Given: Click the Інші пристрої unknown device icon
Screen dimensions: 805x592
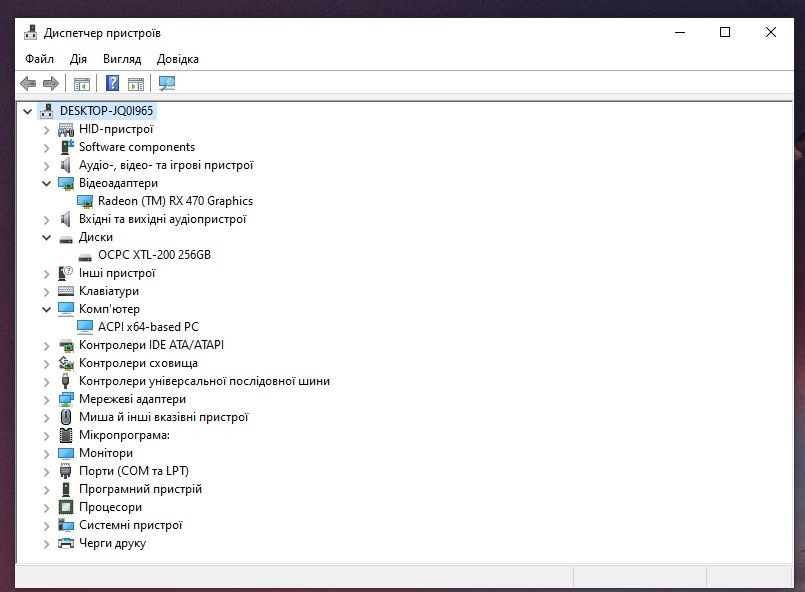Looking at the screenshot, I should (66, 273).
